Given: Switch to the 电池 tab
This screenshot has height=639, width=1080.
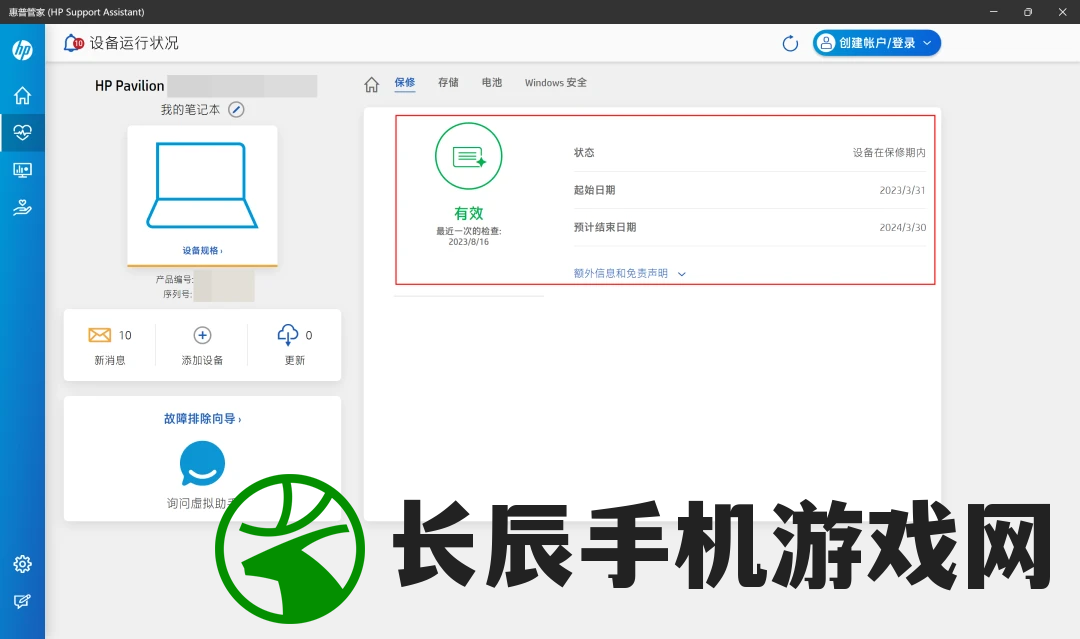Looking at the screenshot, I should coord(492,83).
